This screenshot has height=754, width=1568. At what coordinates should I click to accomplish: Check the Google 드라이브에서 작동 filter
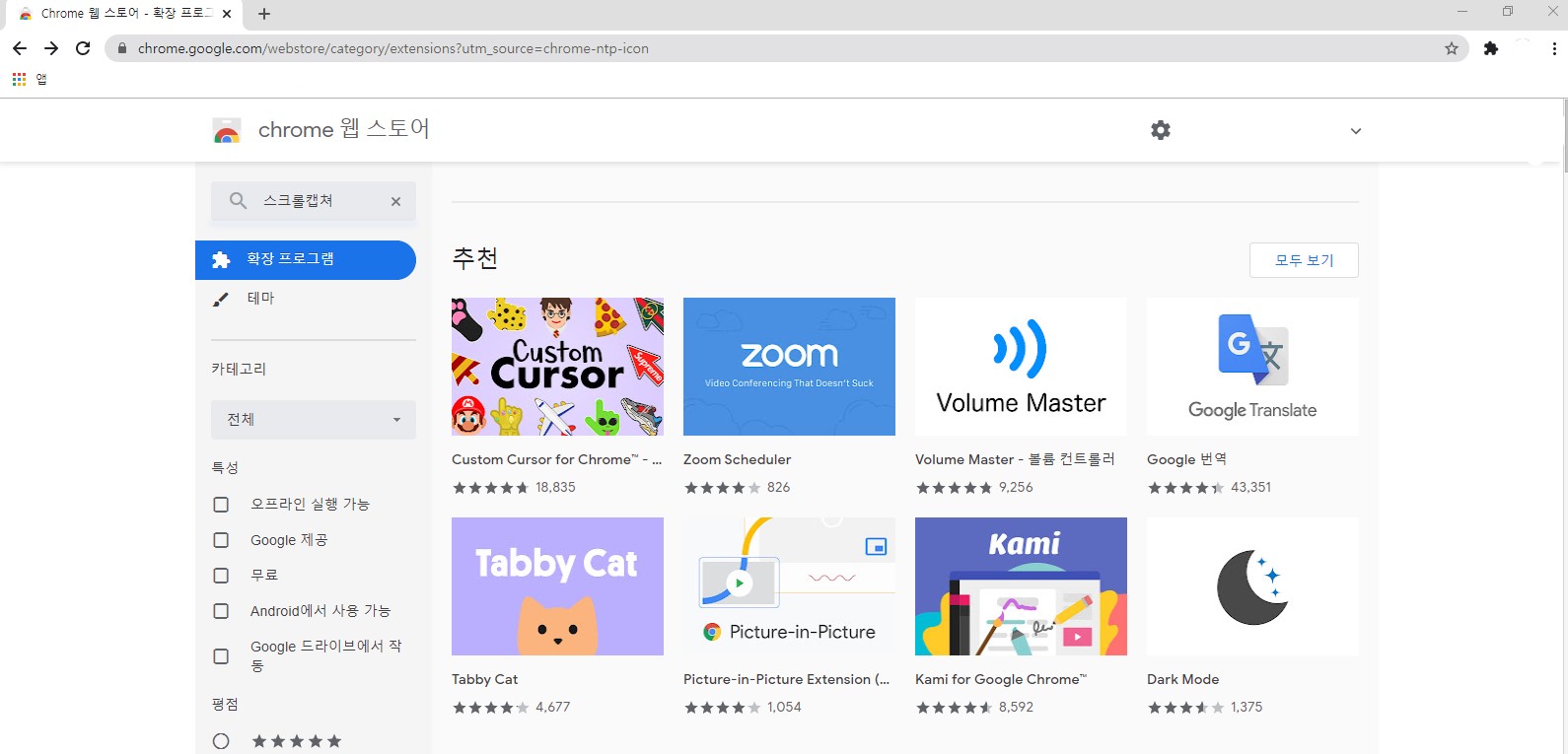pos(221,656)
